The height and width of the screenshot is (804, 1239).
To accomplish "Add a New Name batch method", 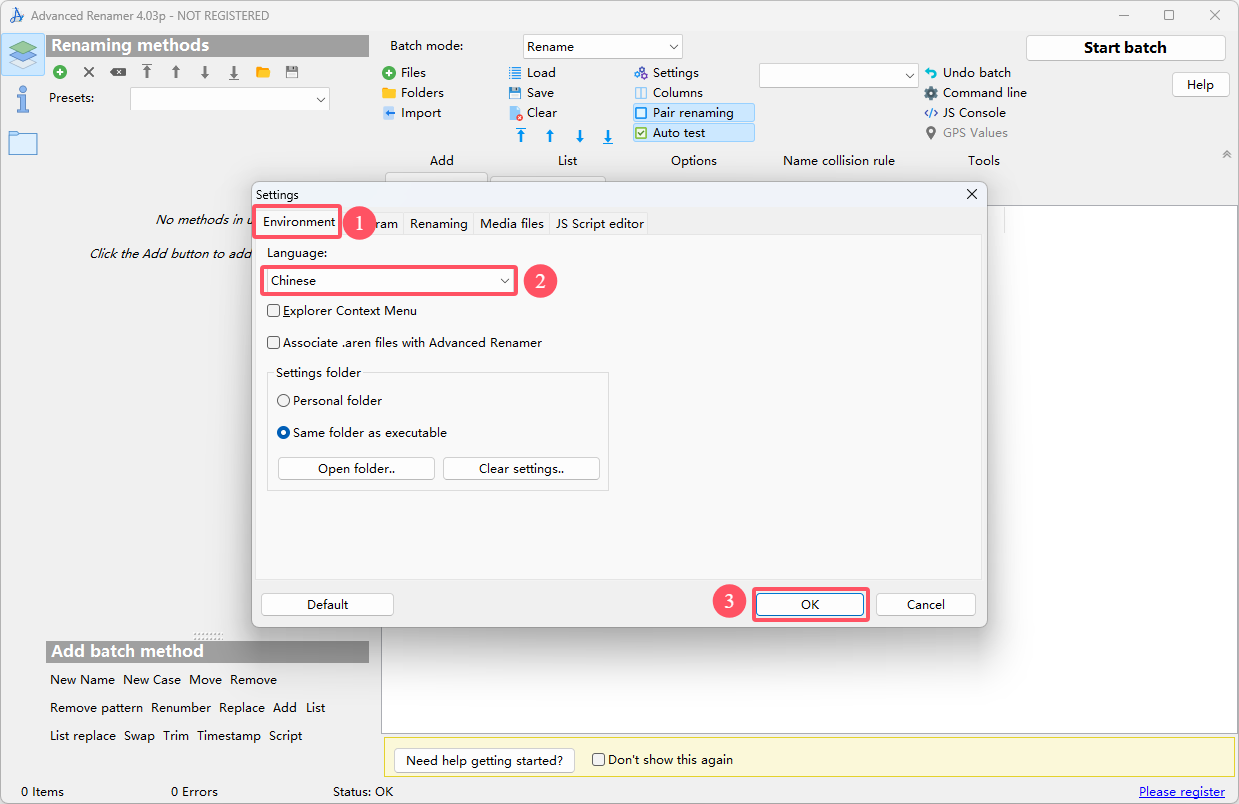I will click(83, 680).
